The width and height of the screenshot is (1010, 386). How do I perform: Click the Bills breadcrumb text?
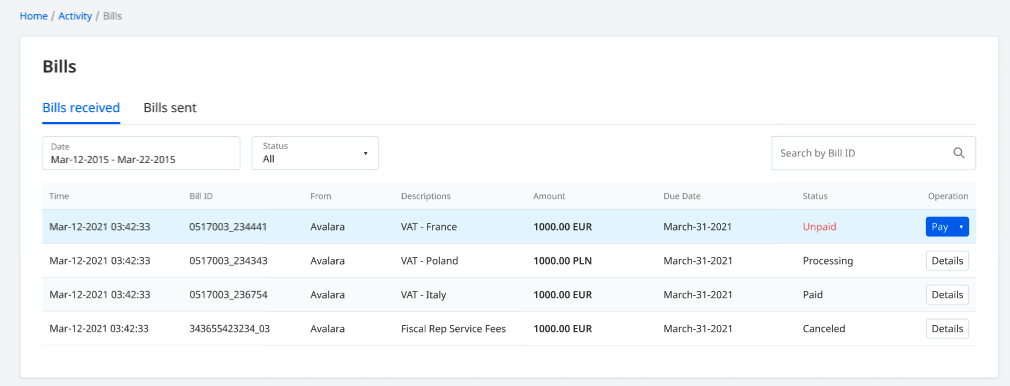click(113, 16)
